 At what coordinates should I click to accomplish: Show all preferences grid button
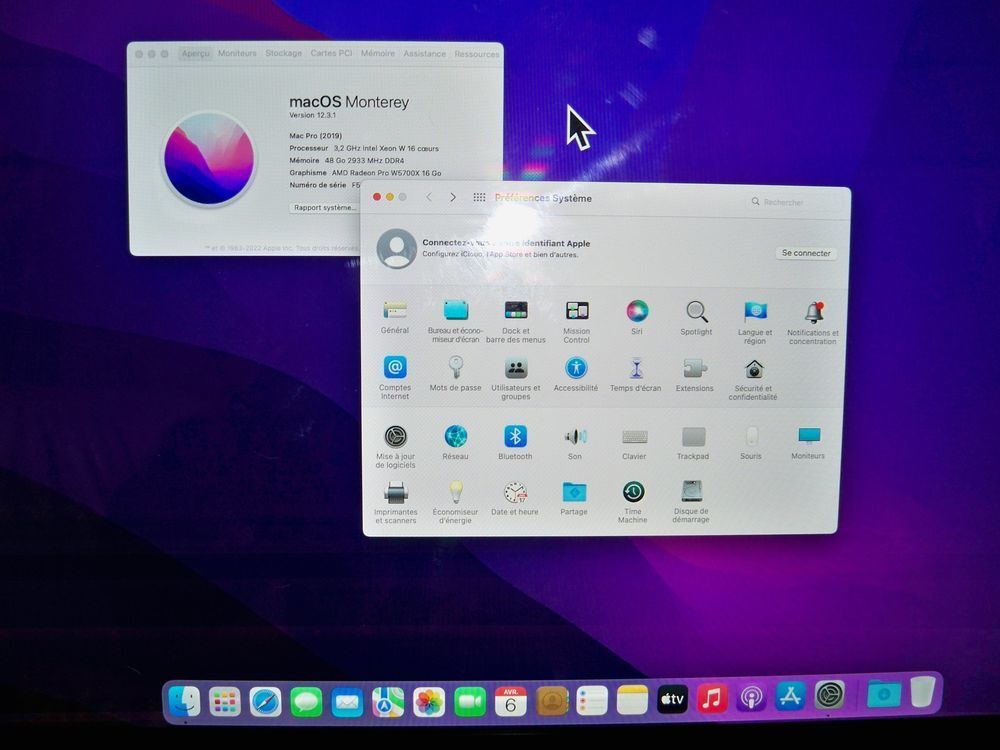coord(479,198)
